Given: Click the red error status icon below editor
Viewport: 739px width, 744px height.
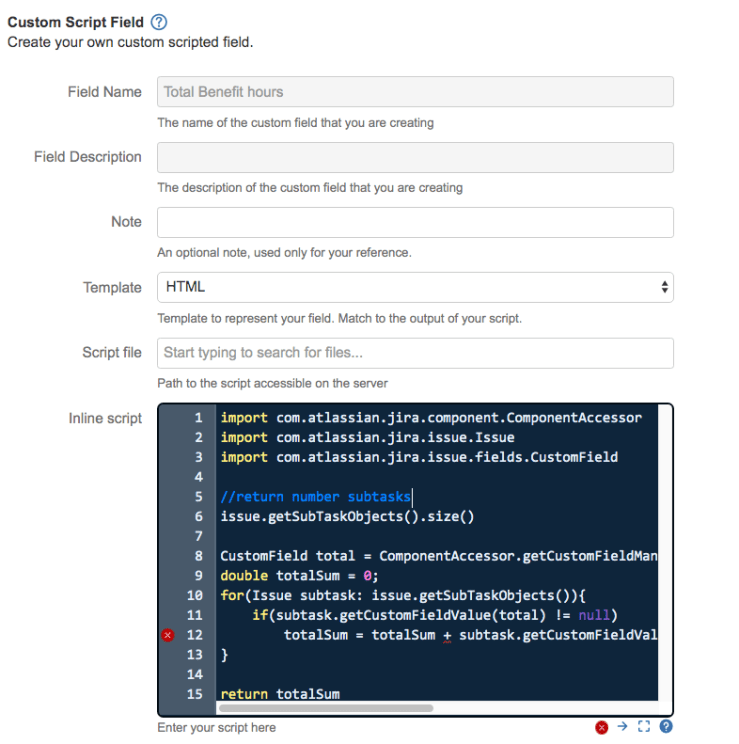Looking at the screenshot, I should click(602, 727).
